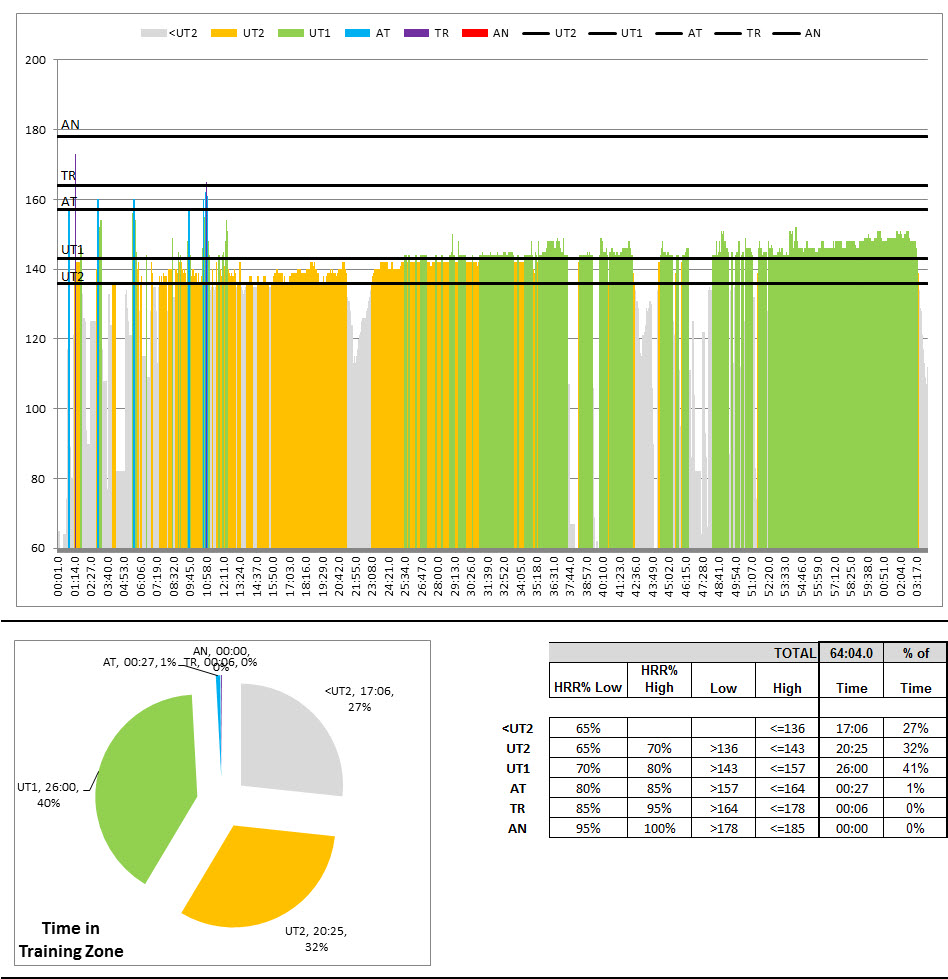Click the green UT1 legend swatch
Image resolution: width=948 pixels, height=979 pixels.
(x=296, y=33)
